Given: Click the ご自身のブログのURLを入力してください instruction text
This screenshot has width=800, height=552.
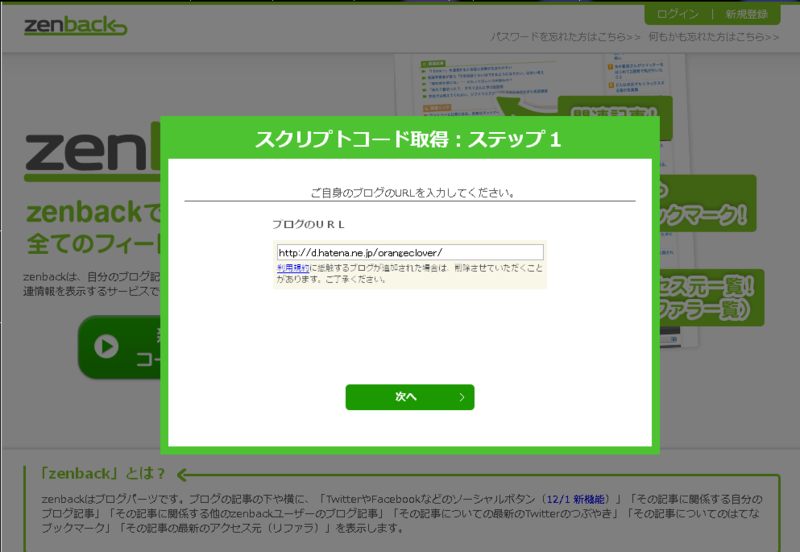Looking at the screenshot, I should tap(413, 193).
